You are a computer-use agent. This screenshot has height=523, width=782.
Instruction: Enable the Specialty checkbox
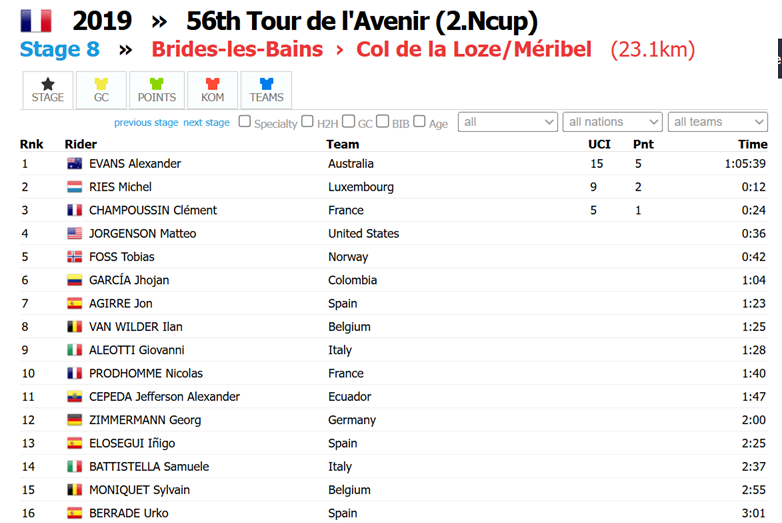244,121
